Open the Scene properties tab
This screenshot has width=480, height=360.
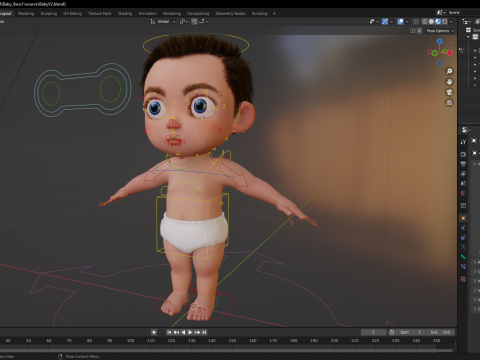pos(463,183)
